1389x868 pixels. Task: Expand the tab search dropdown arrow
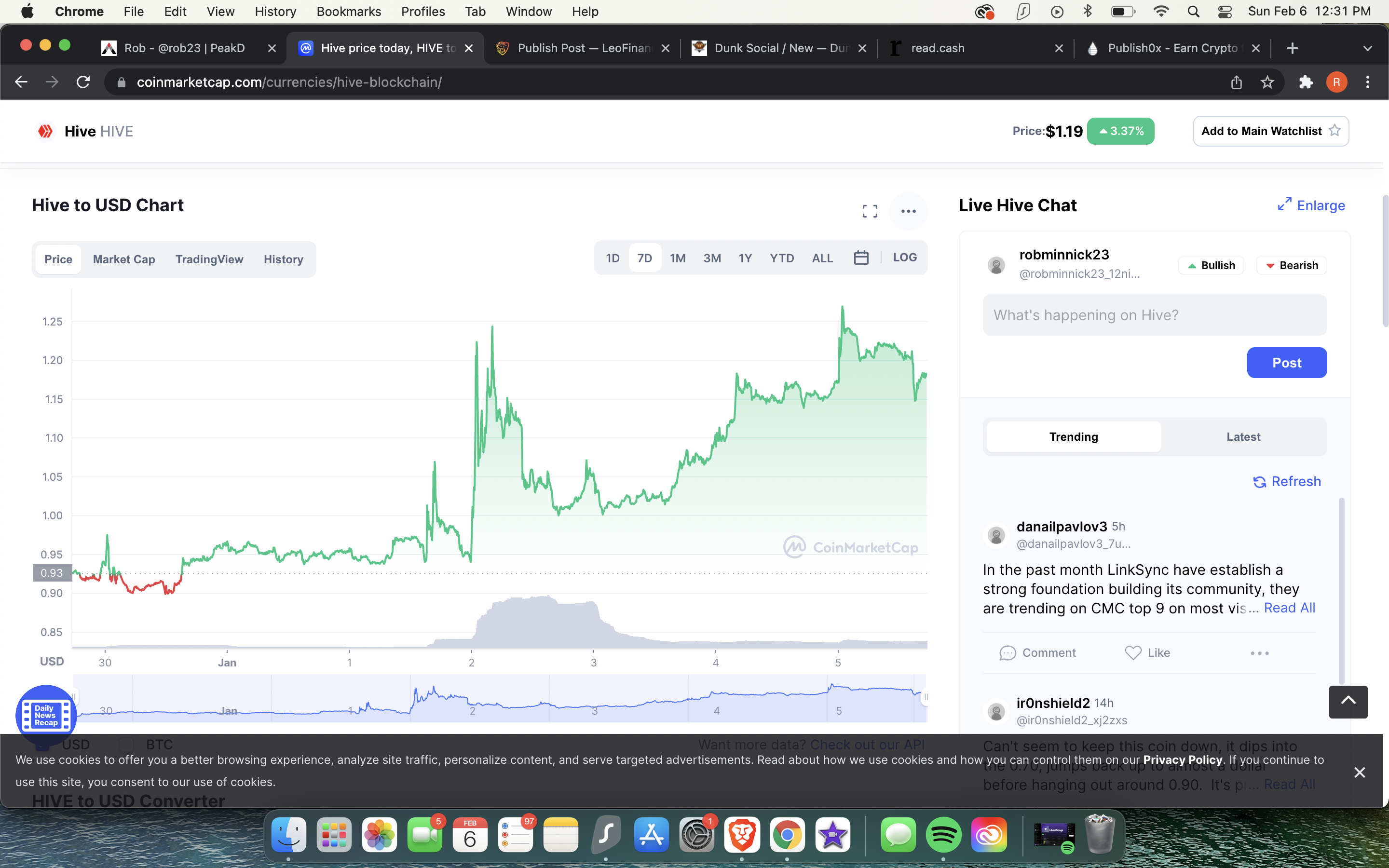point(1367,48)
